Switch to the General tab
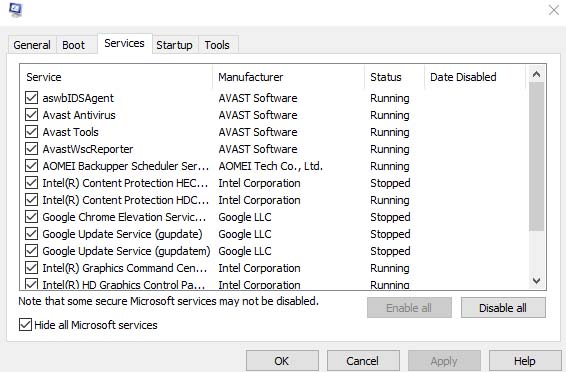Screen dimensions: 566x372 pyautogui.click(x=32, y=45)
